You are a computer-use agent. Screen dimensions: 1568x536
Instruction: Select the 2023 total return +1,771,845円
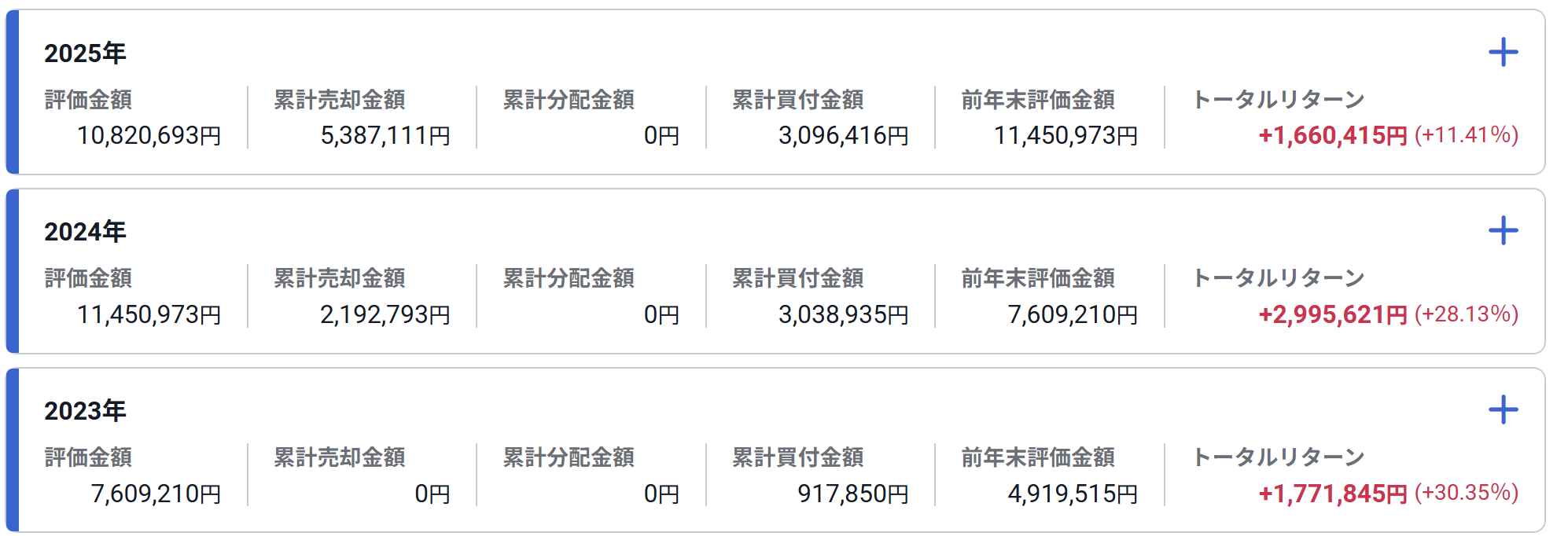1333,494
